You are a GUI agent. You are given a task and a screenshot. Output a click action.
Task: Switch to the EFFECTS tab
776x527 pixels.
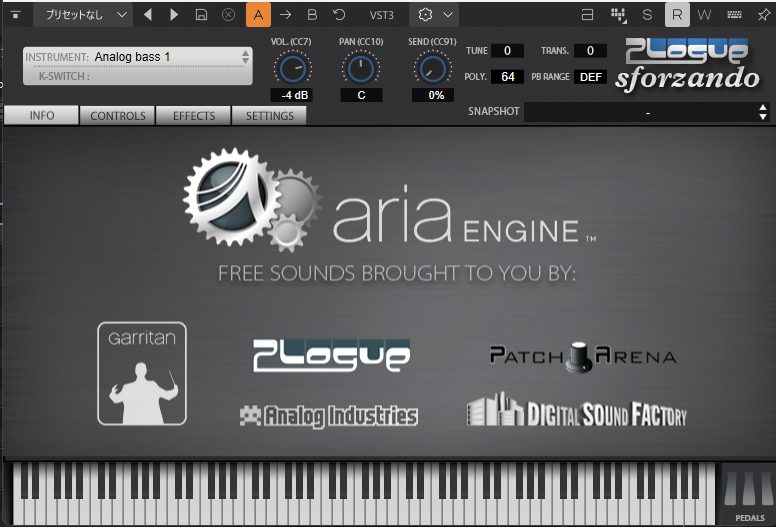click(x=194, y=115)
